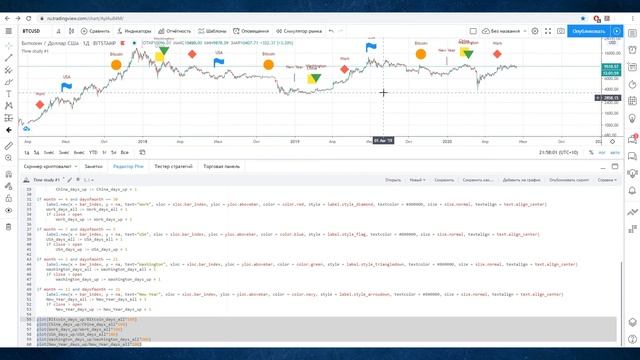
Task: Switch to the Заметки notes tab
Action: tap(93, 167)
